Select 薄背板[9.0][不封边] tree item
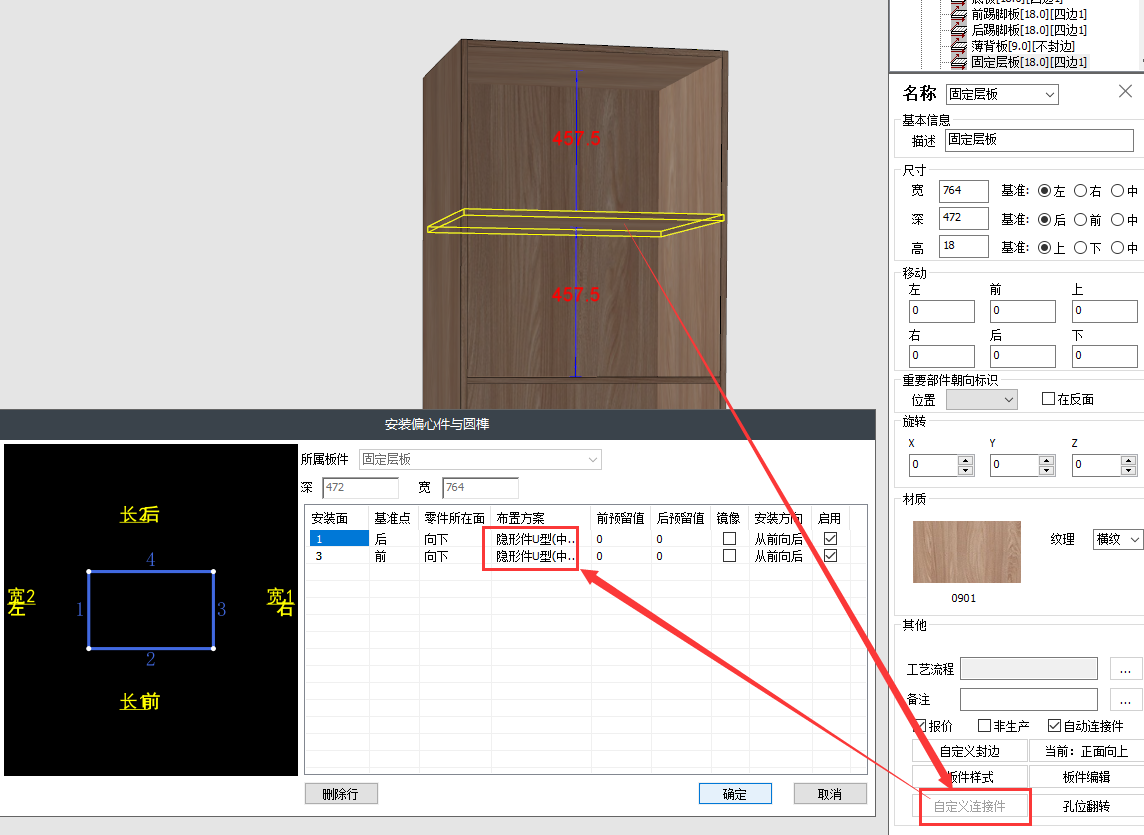1144x835 pixels. (1022, 46)
